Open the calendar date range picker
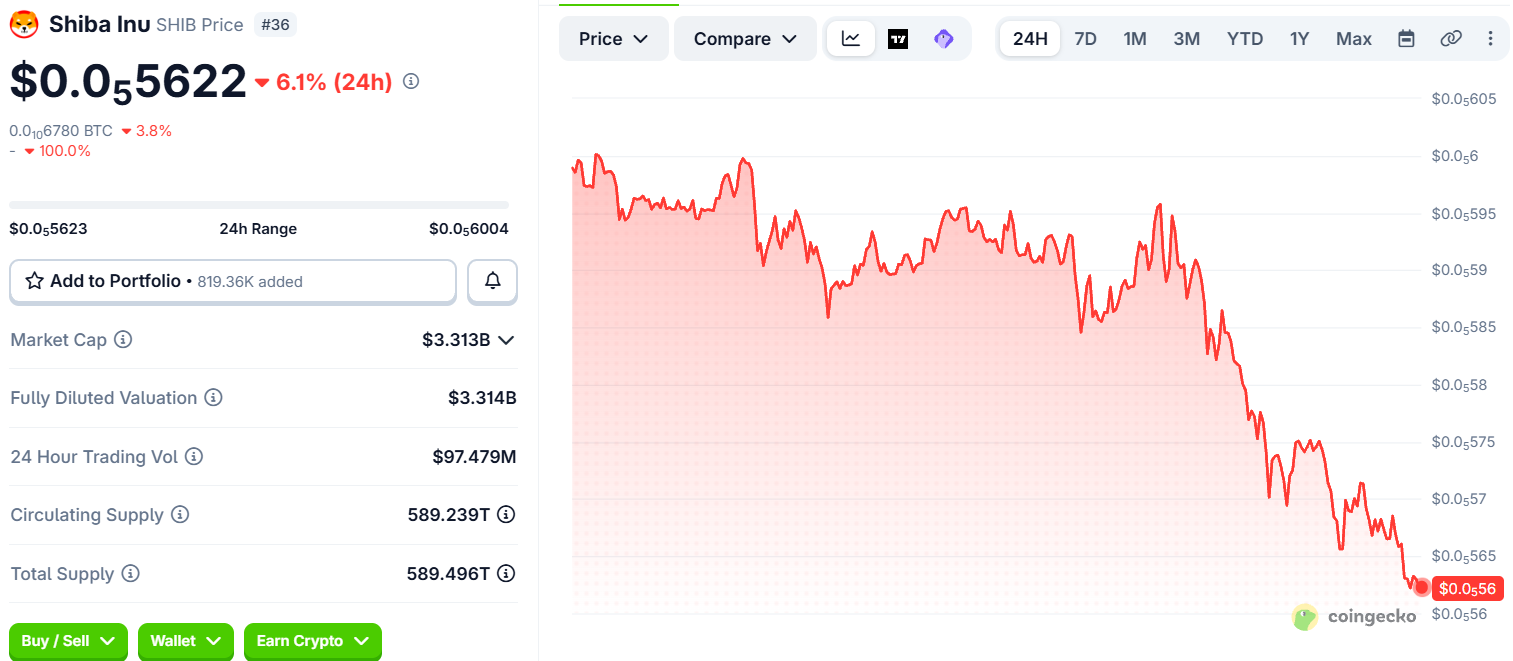The width and height of the screenshot is (1513, 661). click(x=1406, y=39)
